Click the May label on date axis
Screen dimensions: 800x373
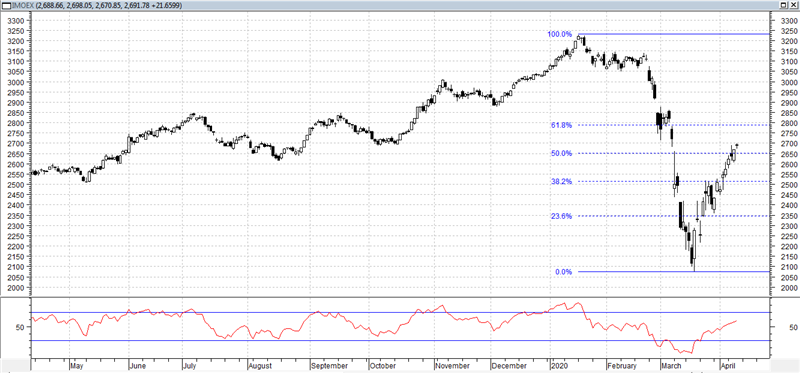(x=77, y=366)
